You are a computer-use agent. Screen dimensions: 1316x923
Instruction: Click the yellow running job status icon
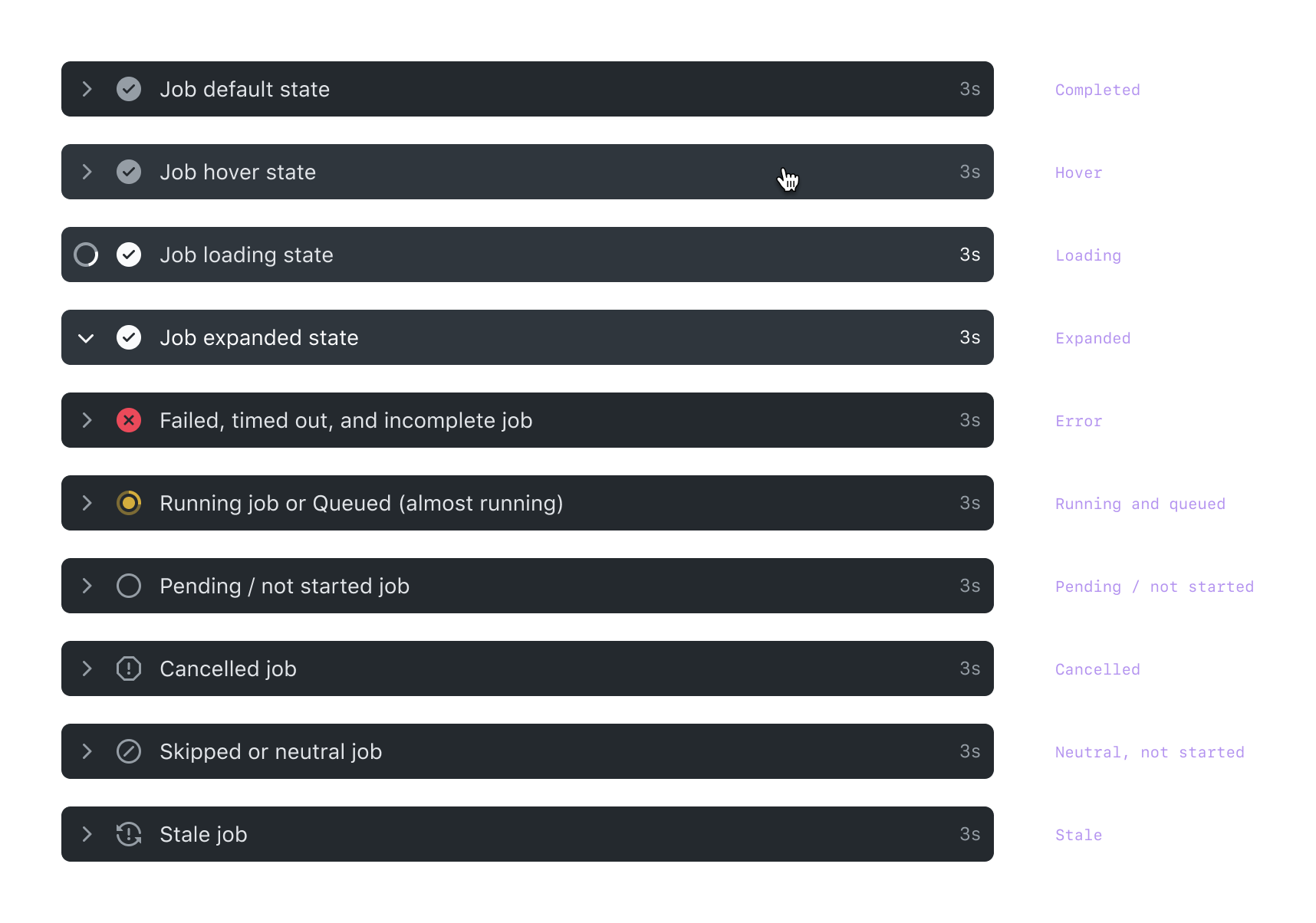click(129, 503)
